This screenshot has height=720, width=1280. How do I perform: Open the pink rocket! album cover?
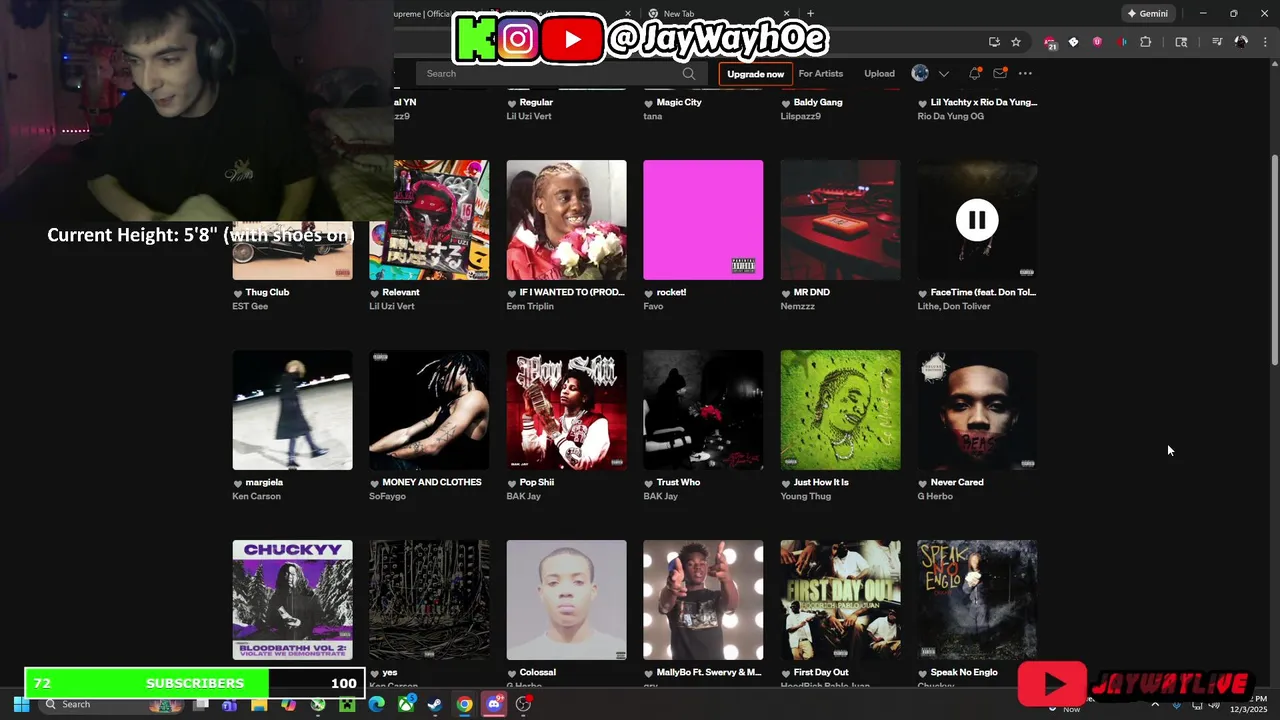703,220
